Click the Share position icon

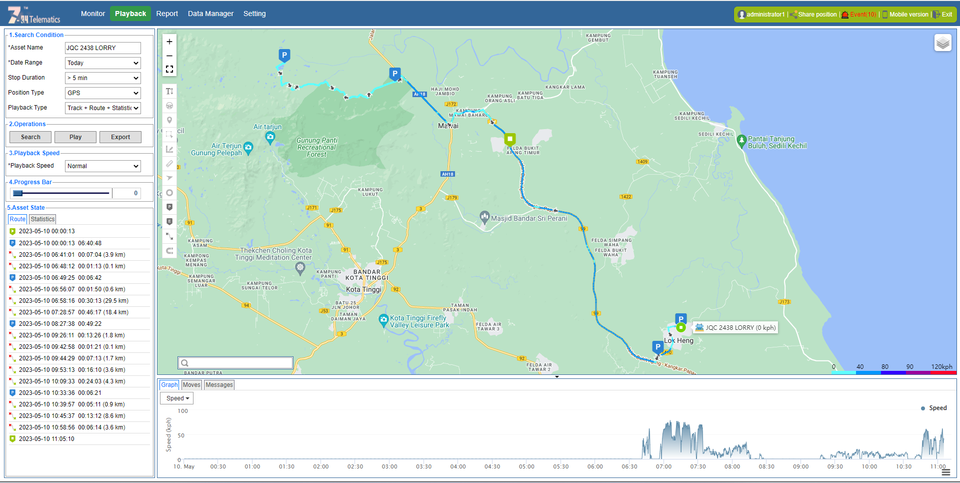click(x=793, y=15)
